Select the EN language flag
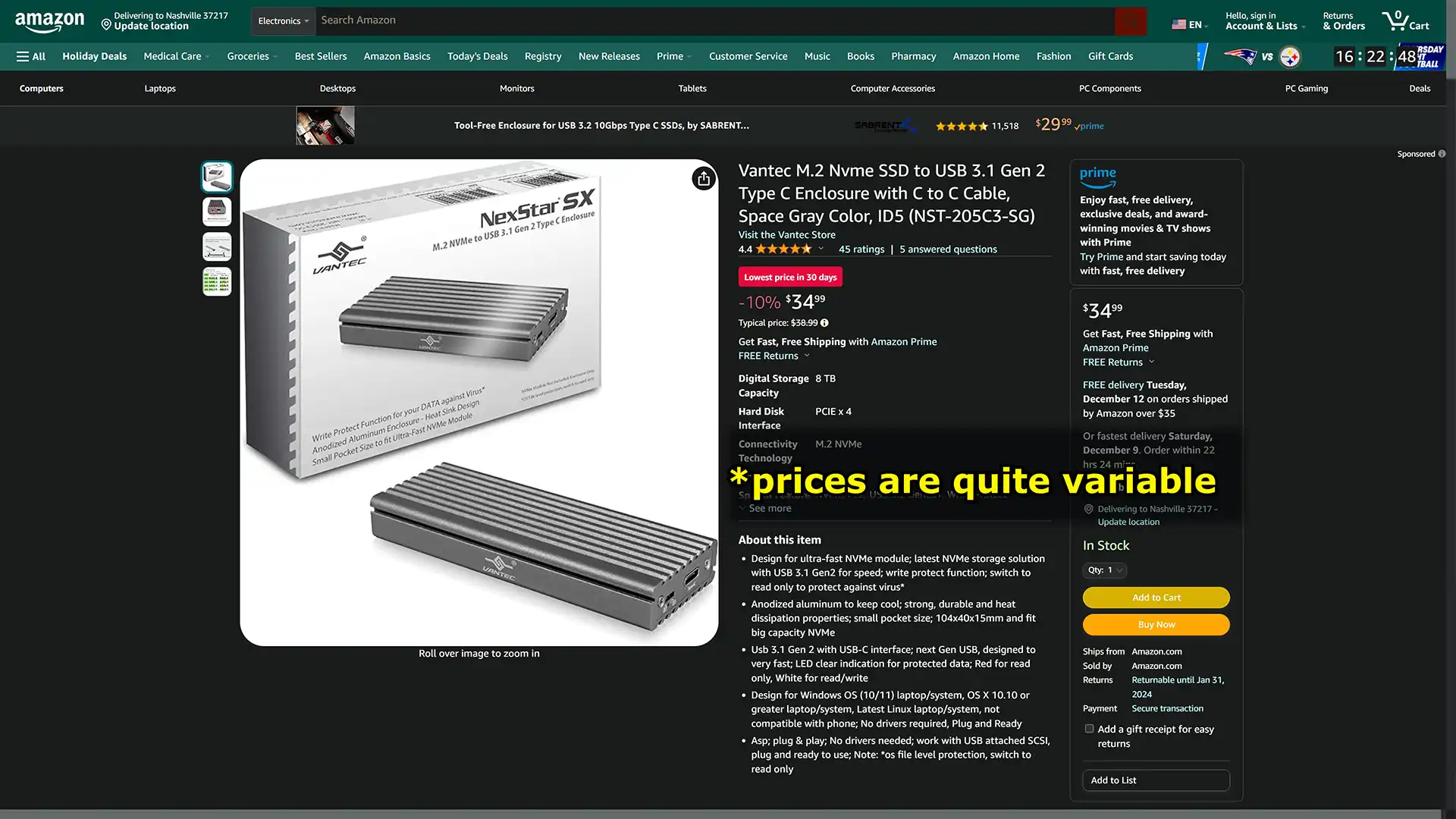 click(x=1188, y=25)
